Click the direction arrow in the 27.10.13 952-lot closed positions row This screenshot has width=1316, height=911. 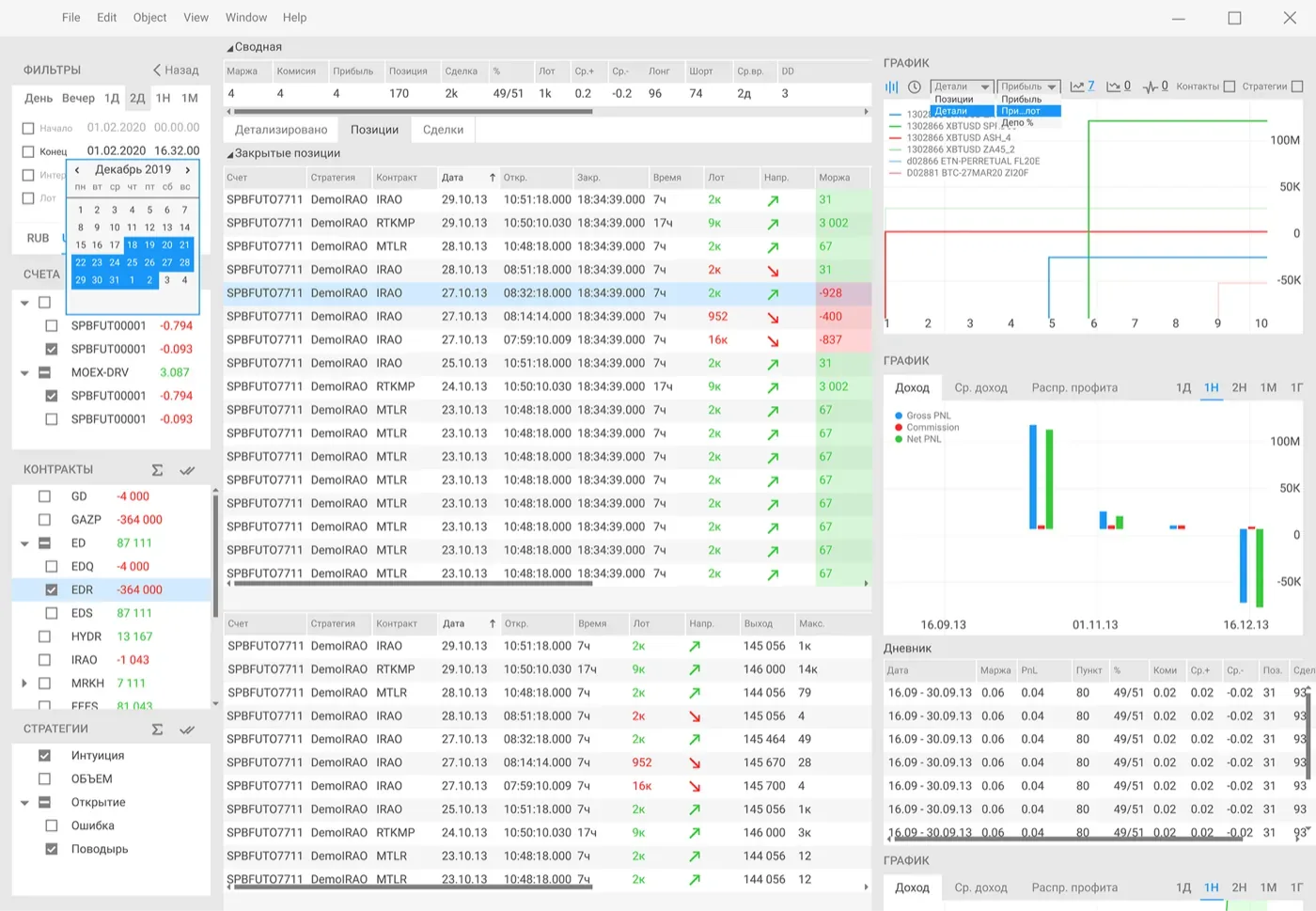click(773, 317)
